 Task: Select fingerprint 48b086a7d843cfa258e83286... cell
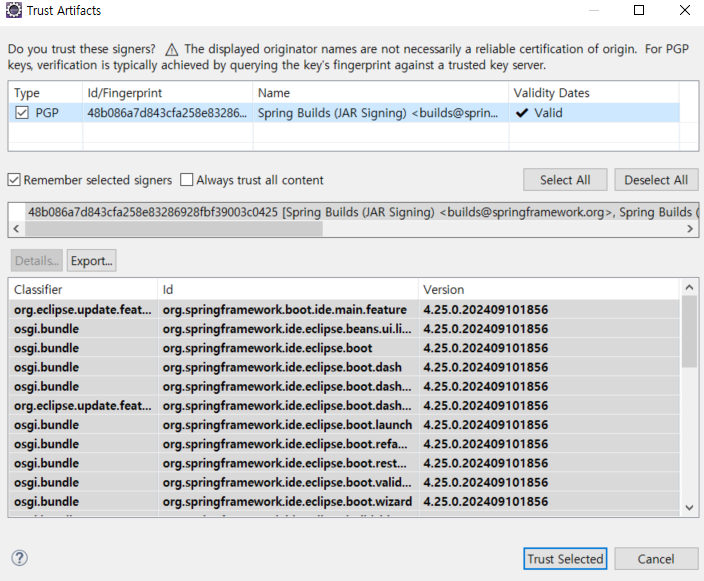coord(167,113)
